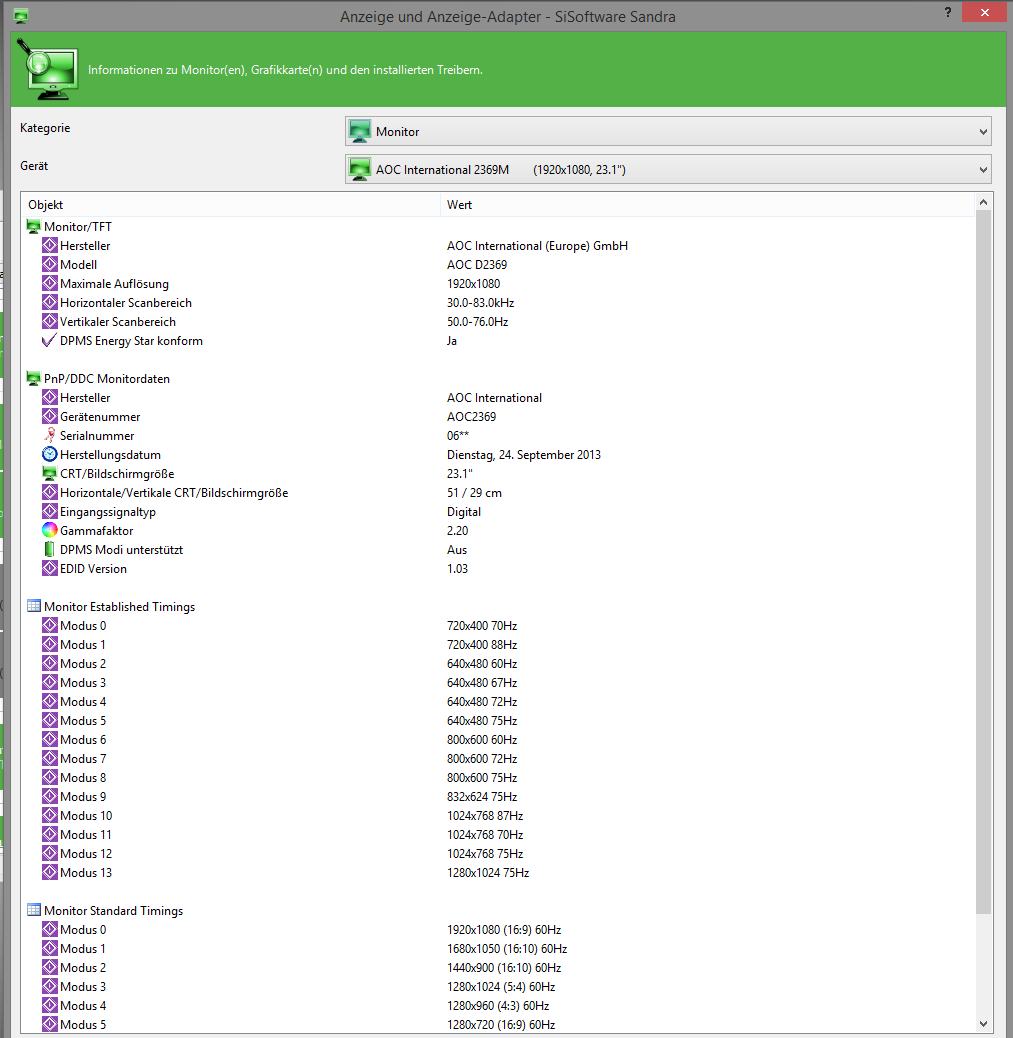This screenshot has height=1038, width=1013.
Task: Select the Maximale Auflösung row
Action: tap(498, 283)
